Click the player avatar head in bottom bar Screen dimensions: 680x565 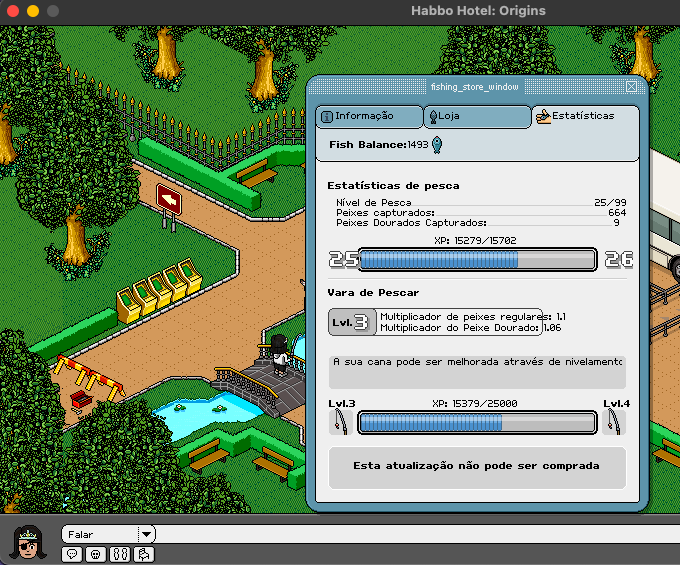pyautogui.click(x=28, y=542)
